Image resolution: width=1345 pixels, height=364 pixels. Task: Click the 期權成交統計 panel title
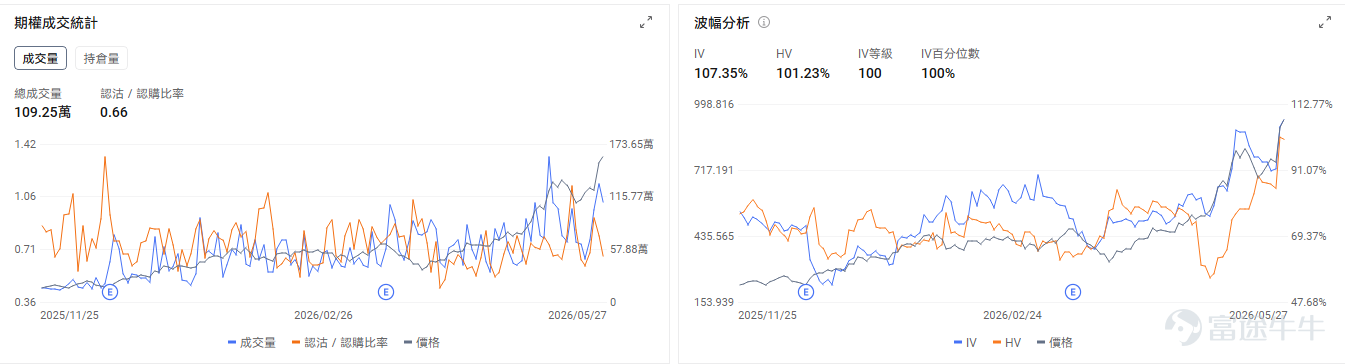[x=56, y=22]
